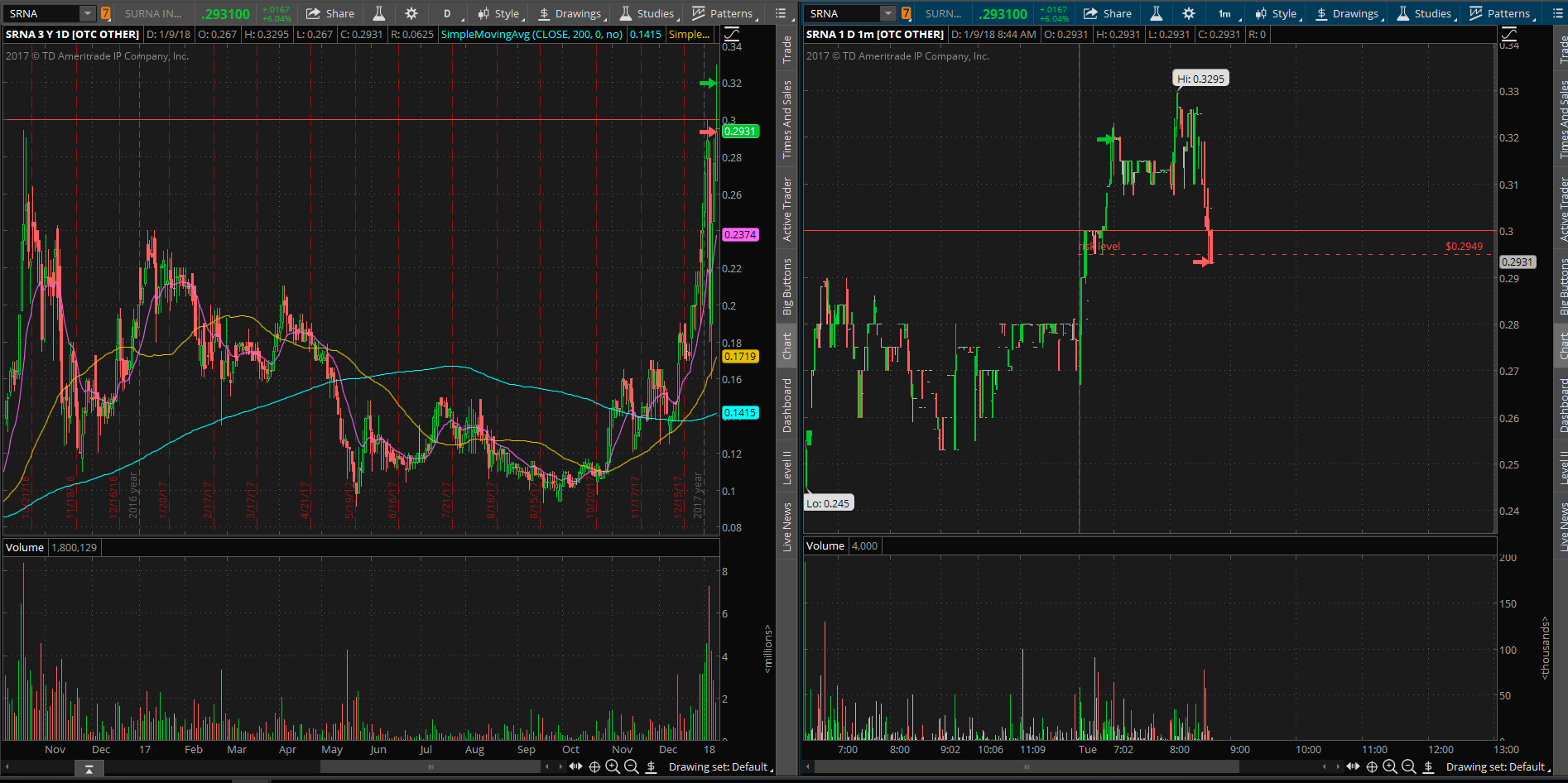Click the yellow Simple... study label

(x=690, y=35)
